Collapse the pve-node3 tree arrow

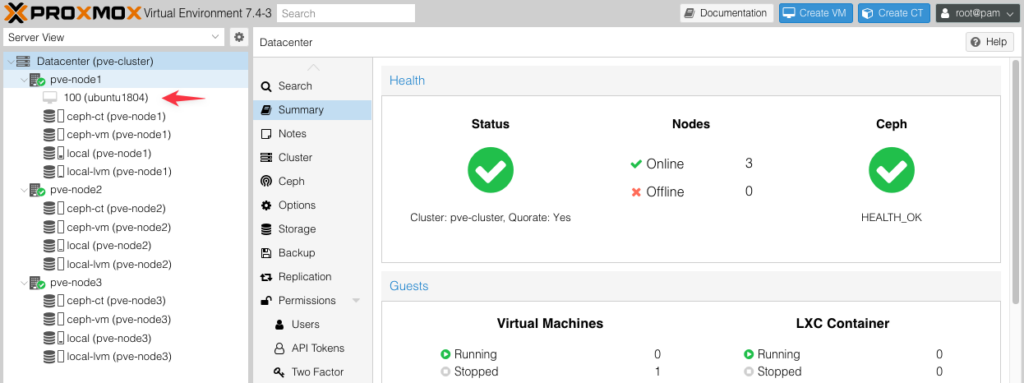(24, 283)
